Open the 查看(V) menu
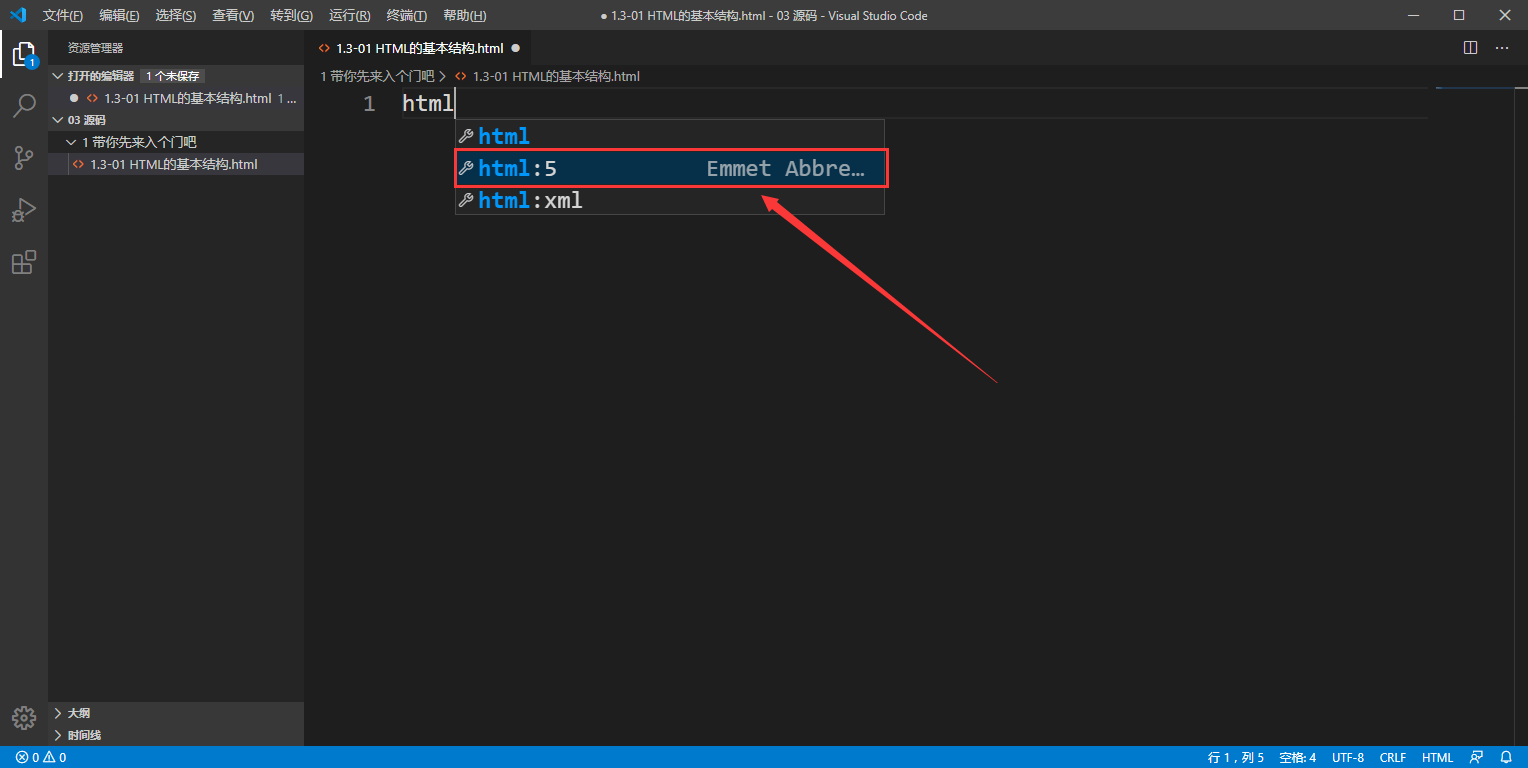Viewport: 1528px width, 768px height. 233,16
